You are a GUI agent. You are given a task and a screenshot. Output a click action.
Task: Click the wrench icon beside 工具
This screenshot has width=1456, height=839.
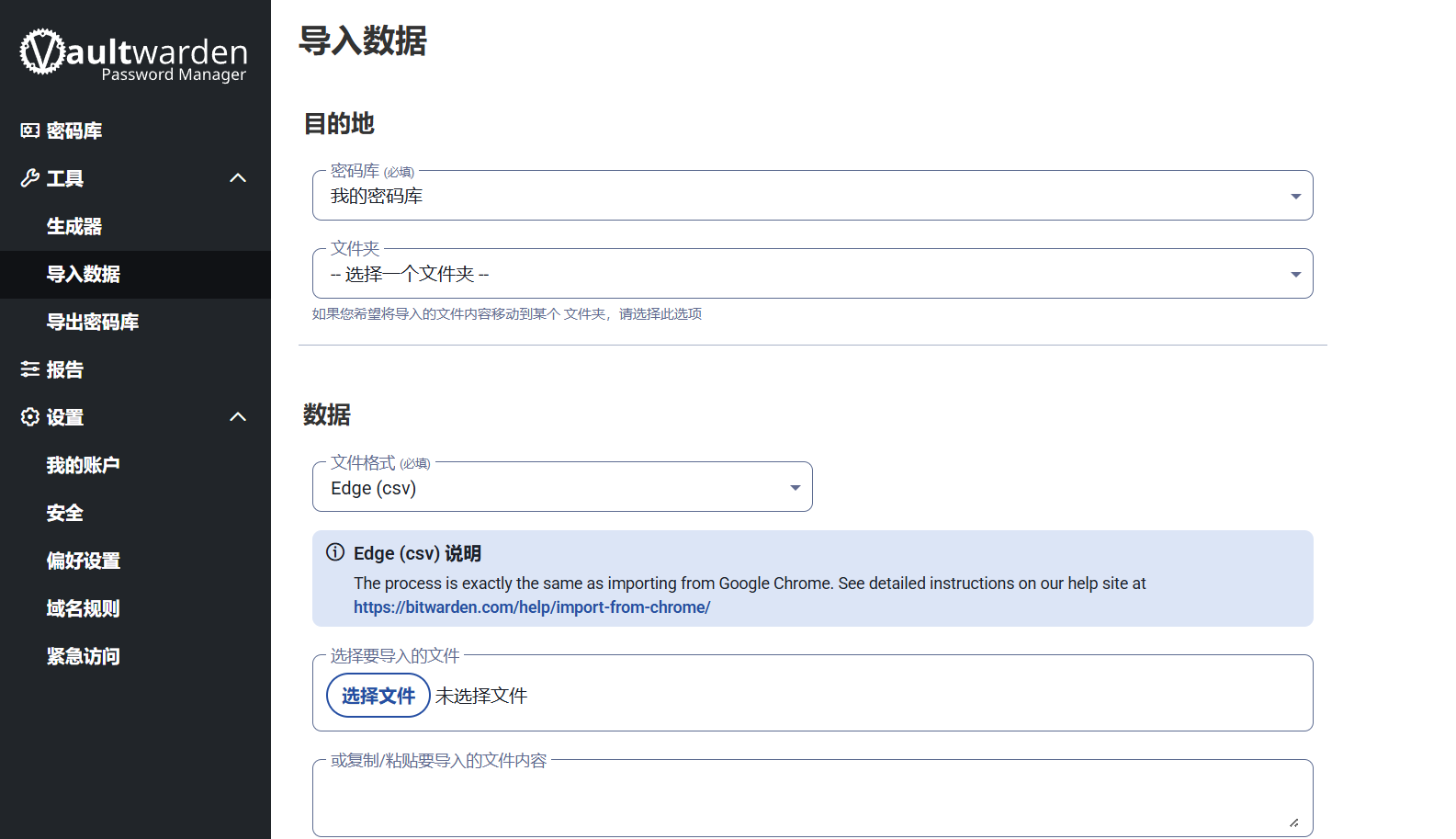coord(30,178)
